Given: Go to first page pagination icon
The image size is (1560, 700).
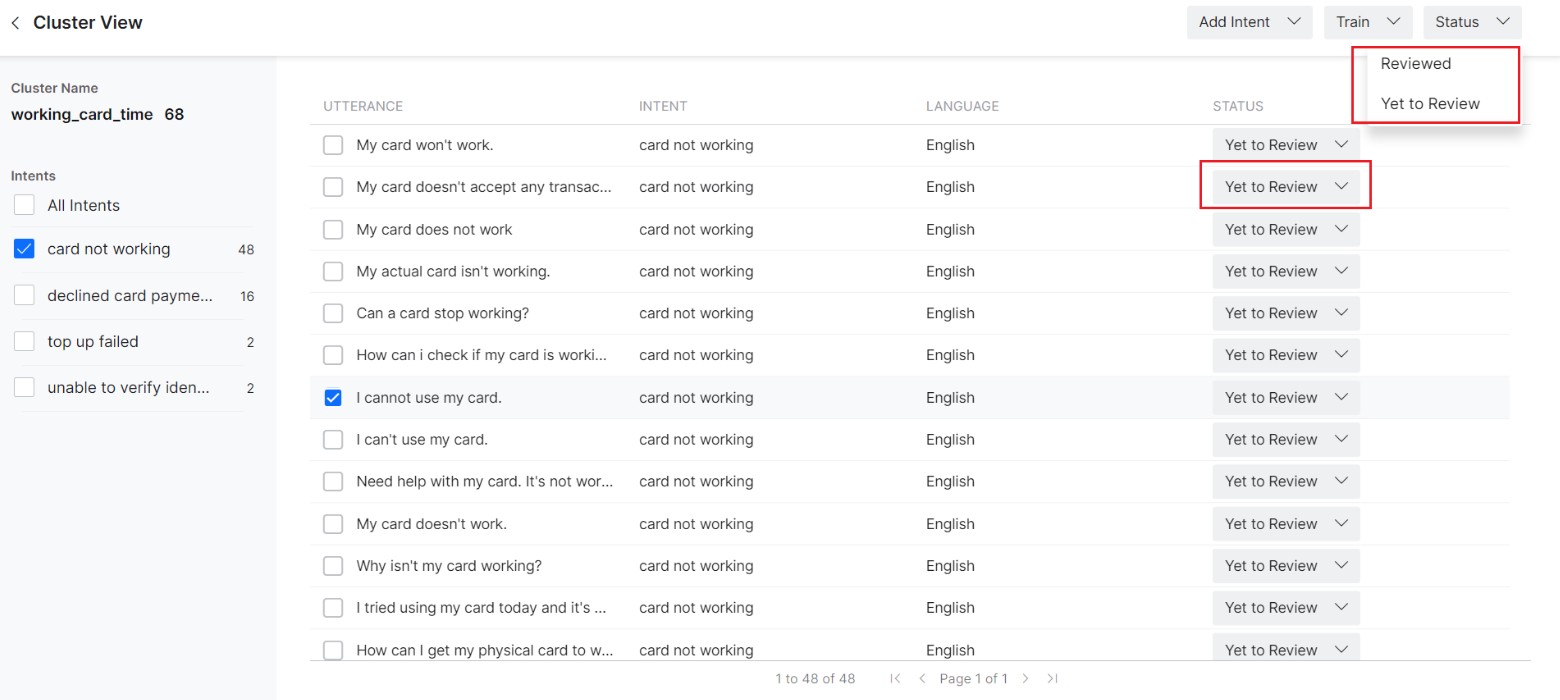Looking at the screenshot, I should tap(895, 678).
